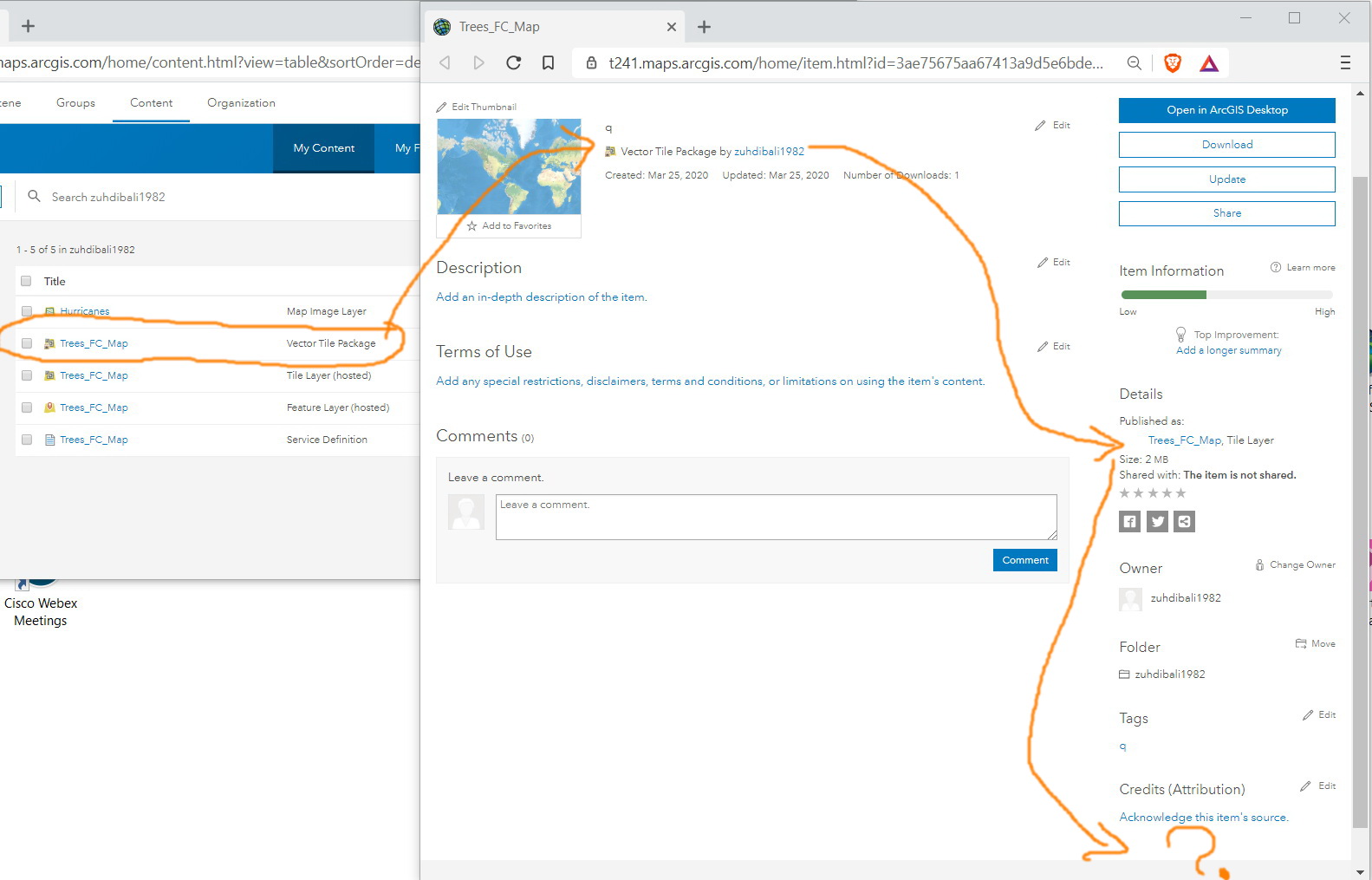Click the Leave a comment text box

[777, 517]
